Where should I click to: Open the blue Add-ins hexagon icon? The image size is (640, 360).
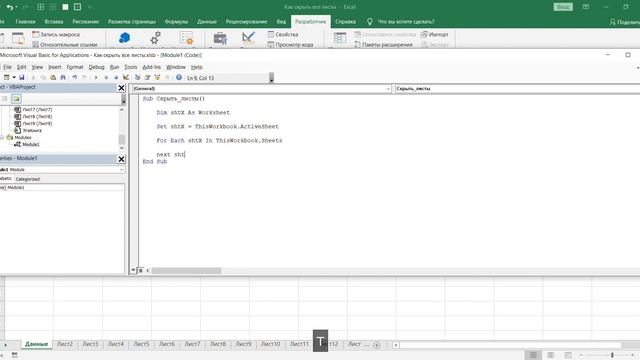pyautogui.click(x=124, y=38)
